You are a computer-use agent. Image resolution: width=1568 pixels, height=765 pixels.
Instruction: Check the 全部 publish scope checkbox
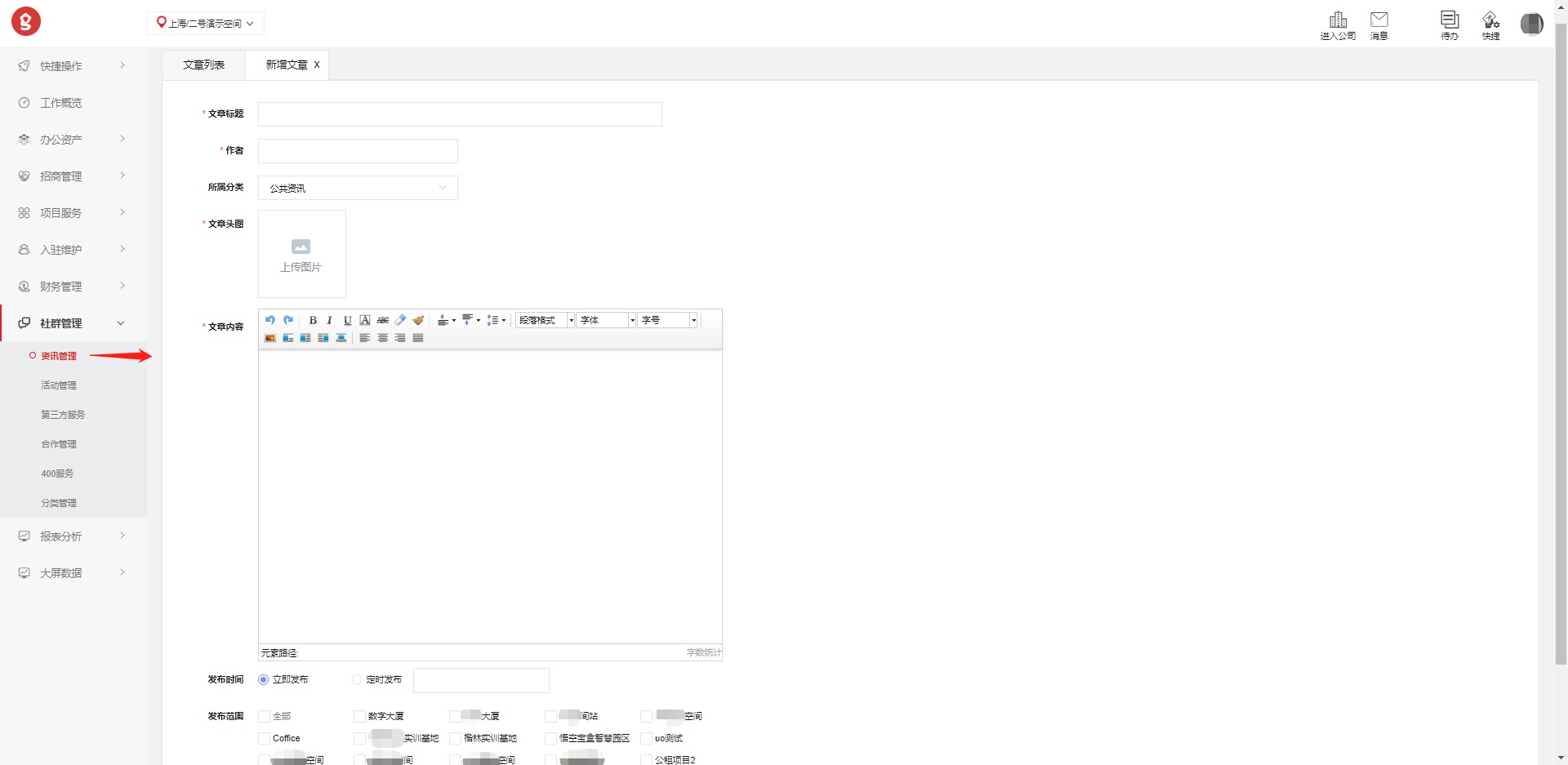coord(264,716)
